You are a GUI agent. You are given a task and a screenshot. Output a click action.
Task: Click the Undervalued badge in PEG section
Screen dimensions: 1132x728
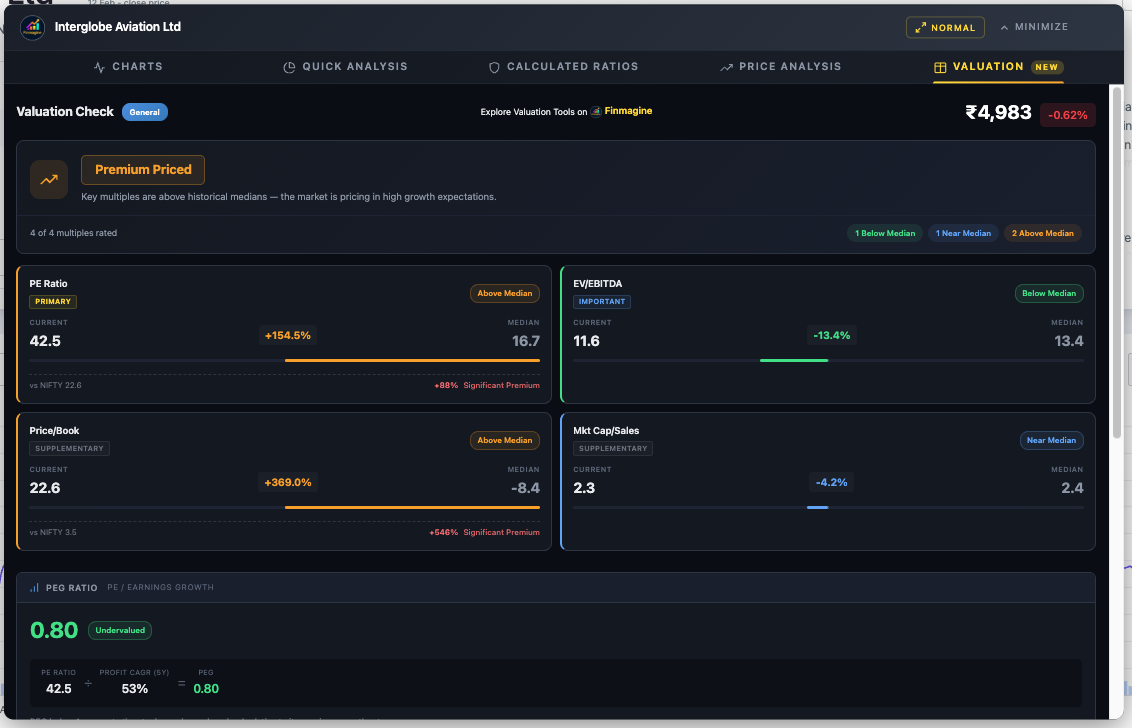pyautogui.click(x=120, y=630)
